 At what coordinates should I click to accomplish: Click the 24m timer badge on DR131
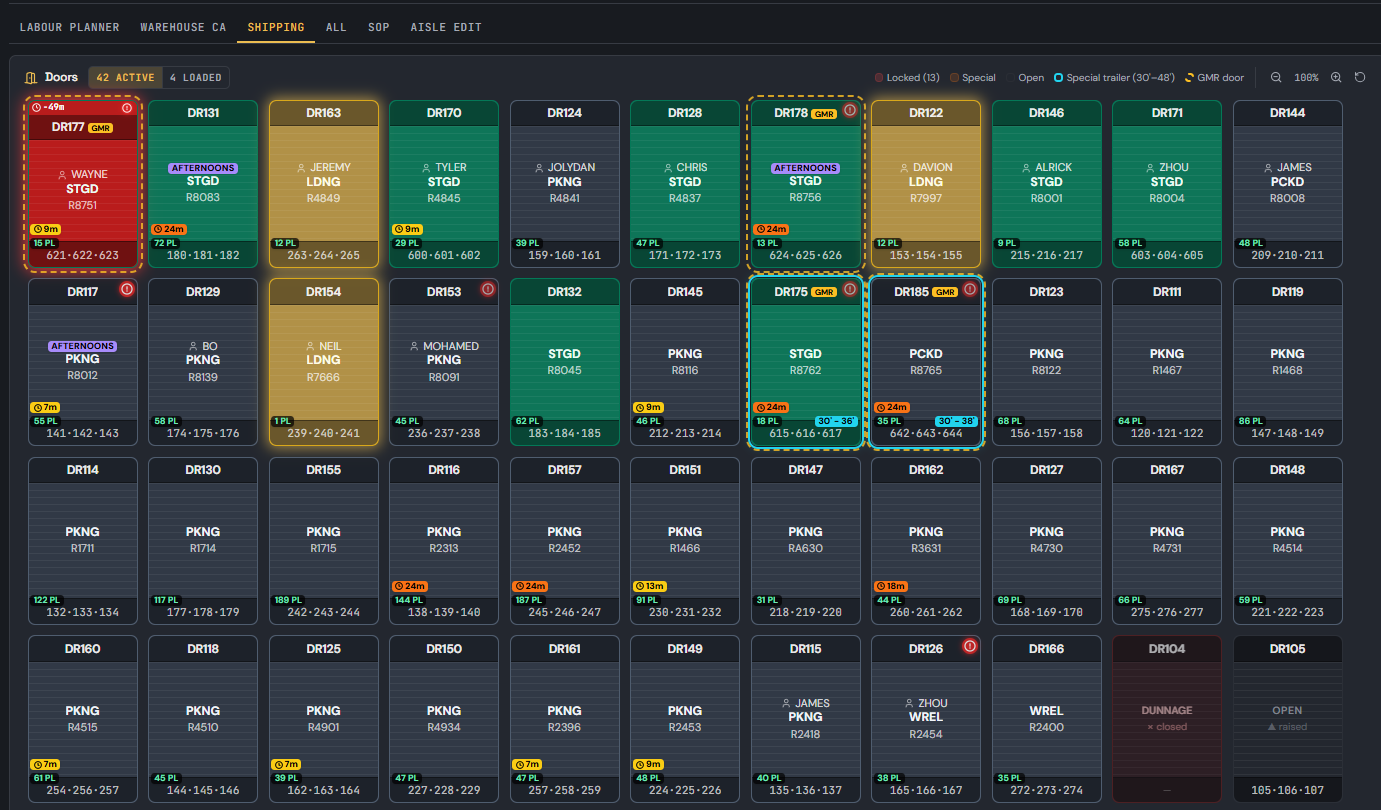click(x=167, y=229)
